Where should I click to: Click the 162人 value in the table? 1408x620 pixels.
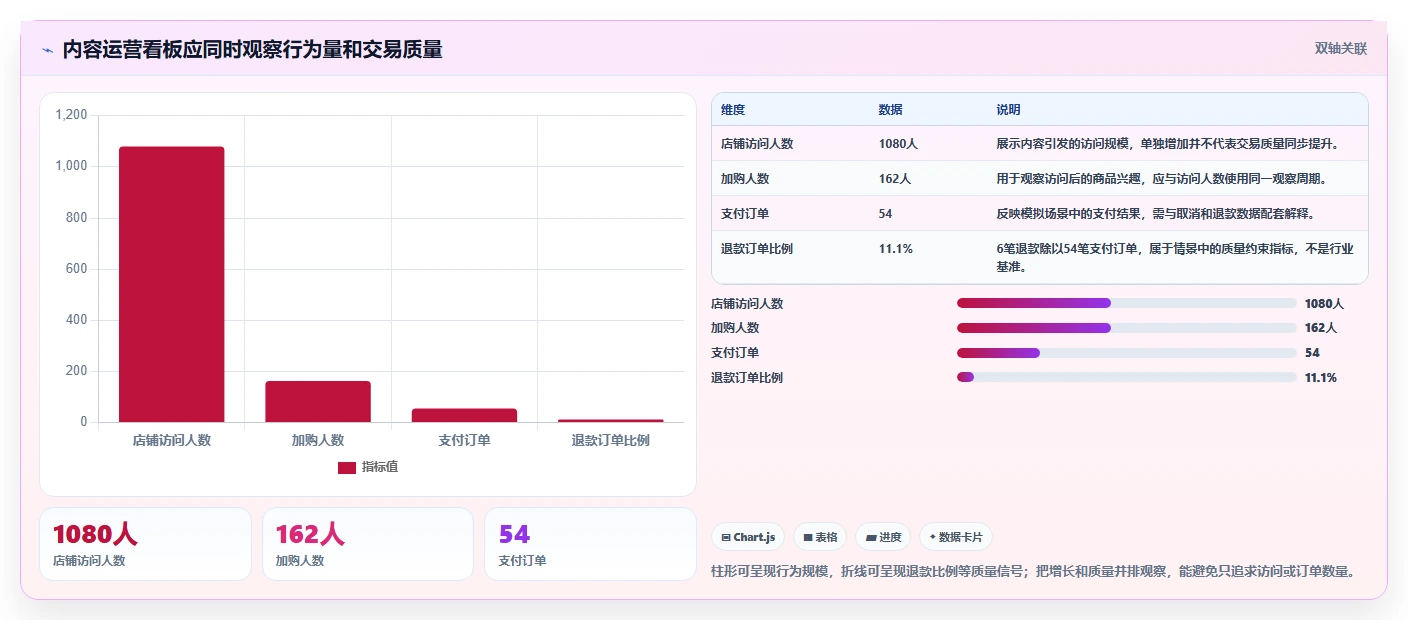[x=895, y=179]
